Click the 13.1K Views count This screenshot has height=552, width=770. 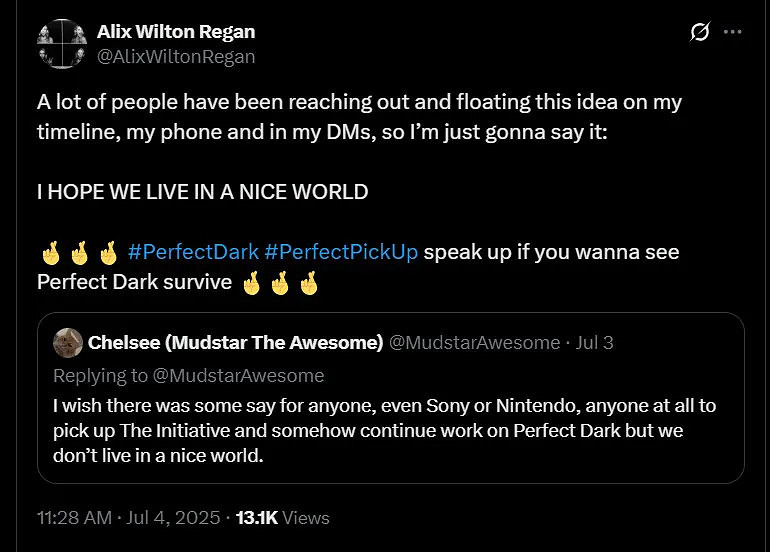point(284,518)
